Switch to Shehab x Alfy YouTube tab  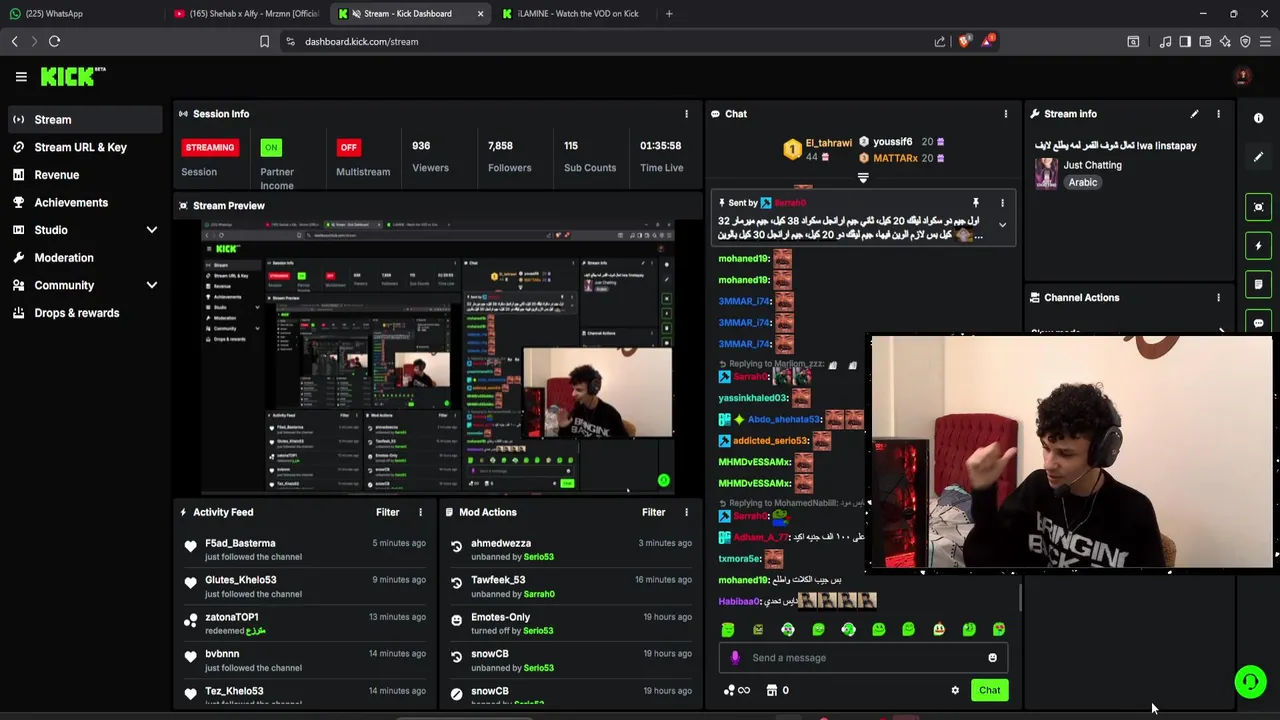pos(247,14)
